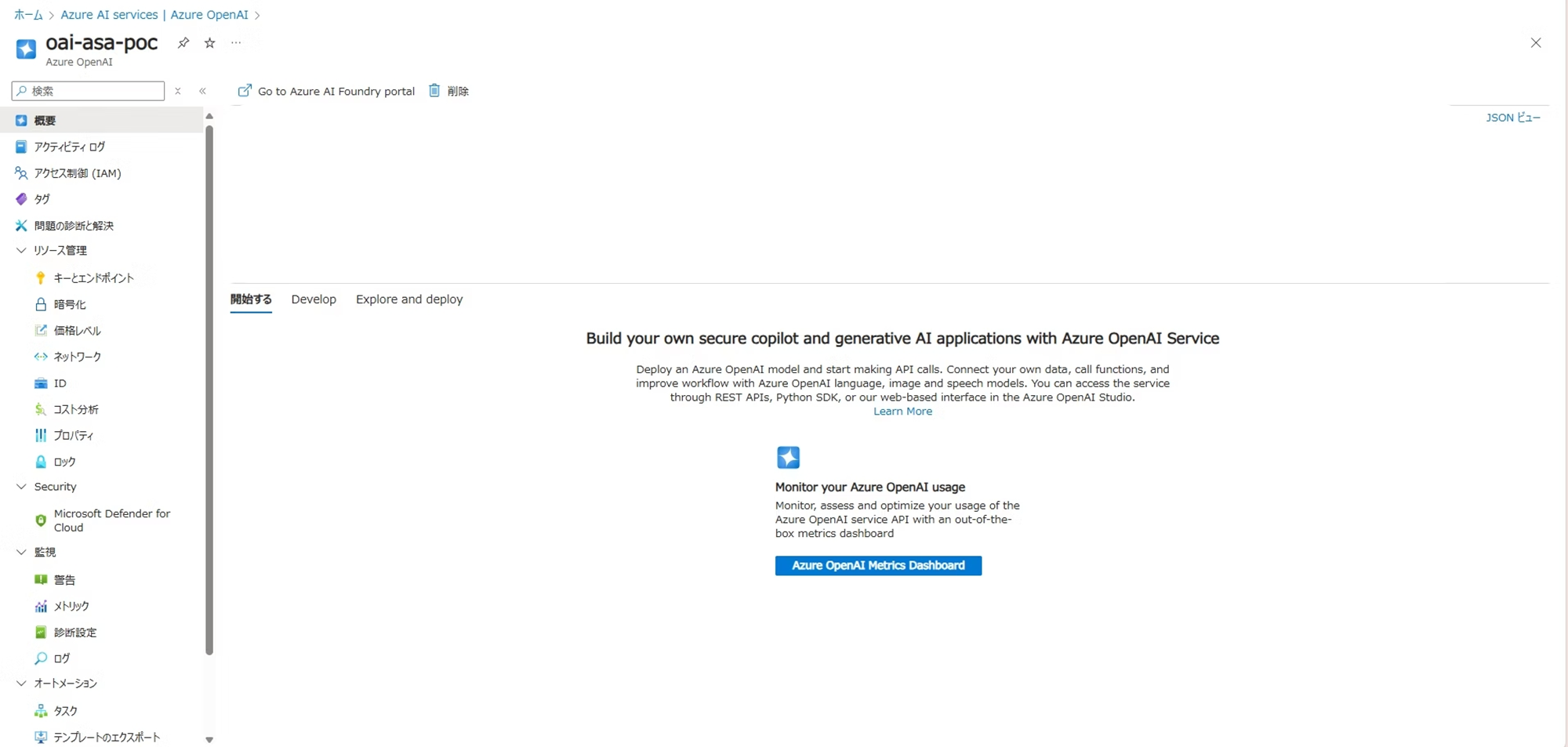Follow the Learn More link

click(902, 412)
